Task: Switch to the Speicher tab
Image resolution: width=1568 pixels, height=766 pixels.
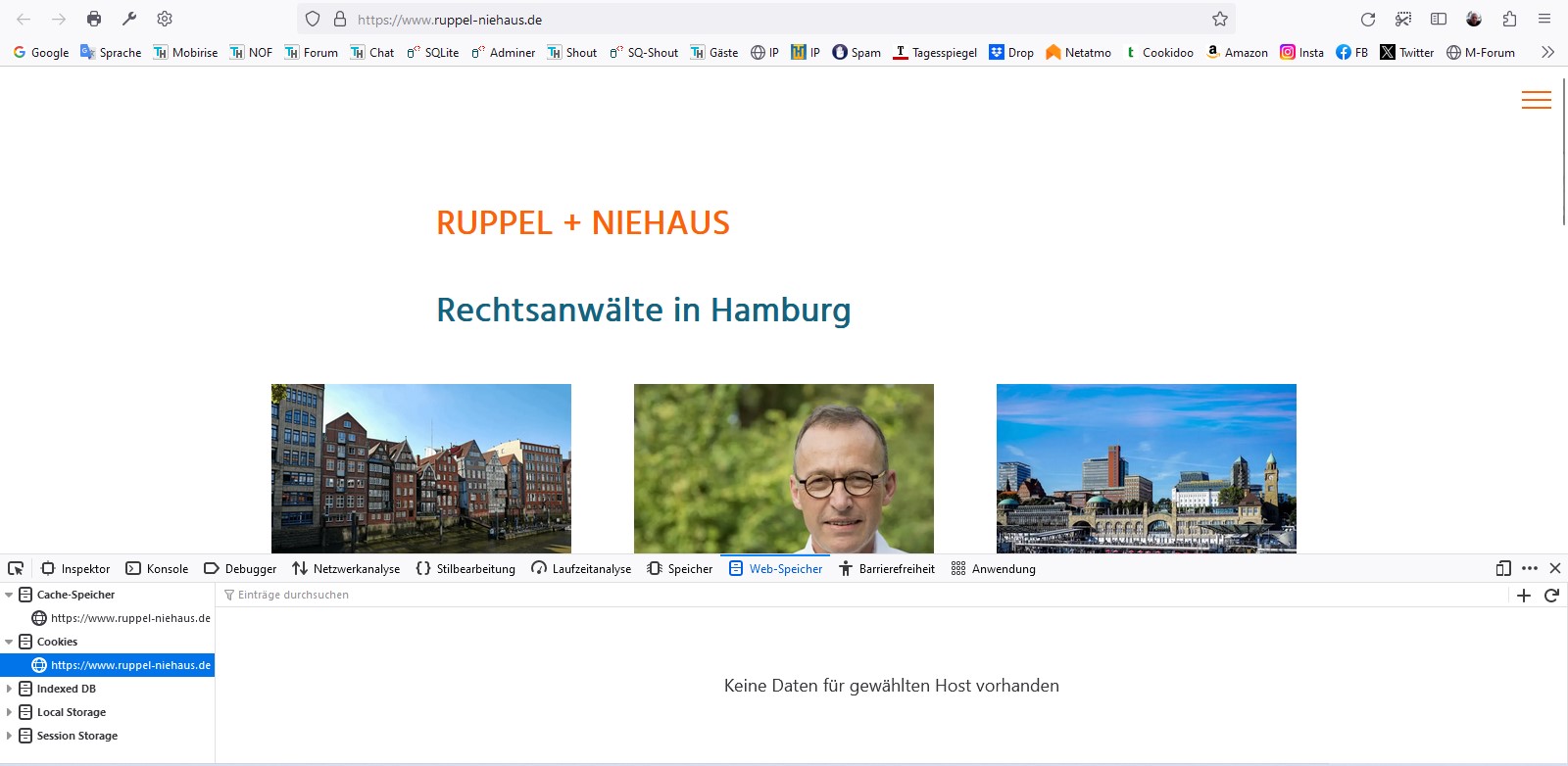Action: 680,568
